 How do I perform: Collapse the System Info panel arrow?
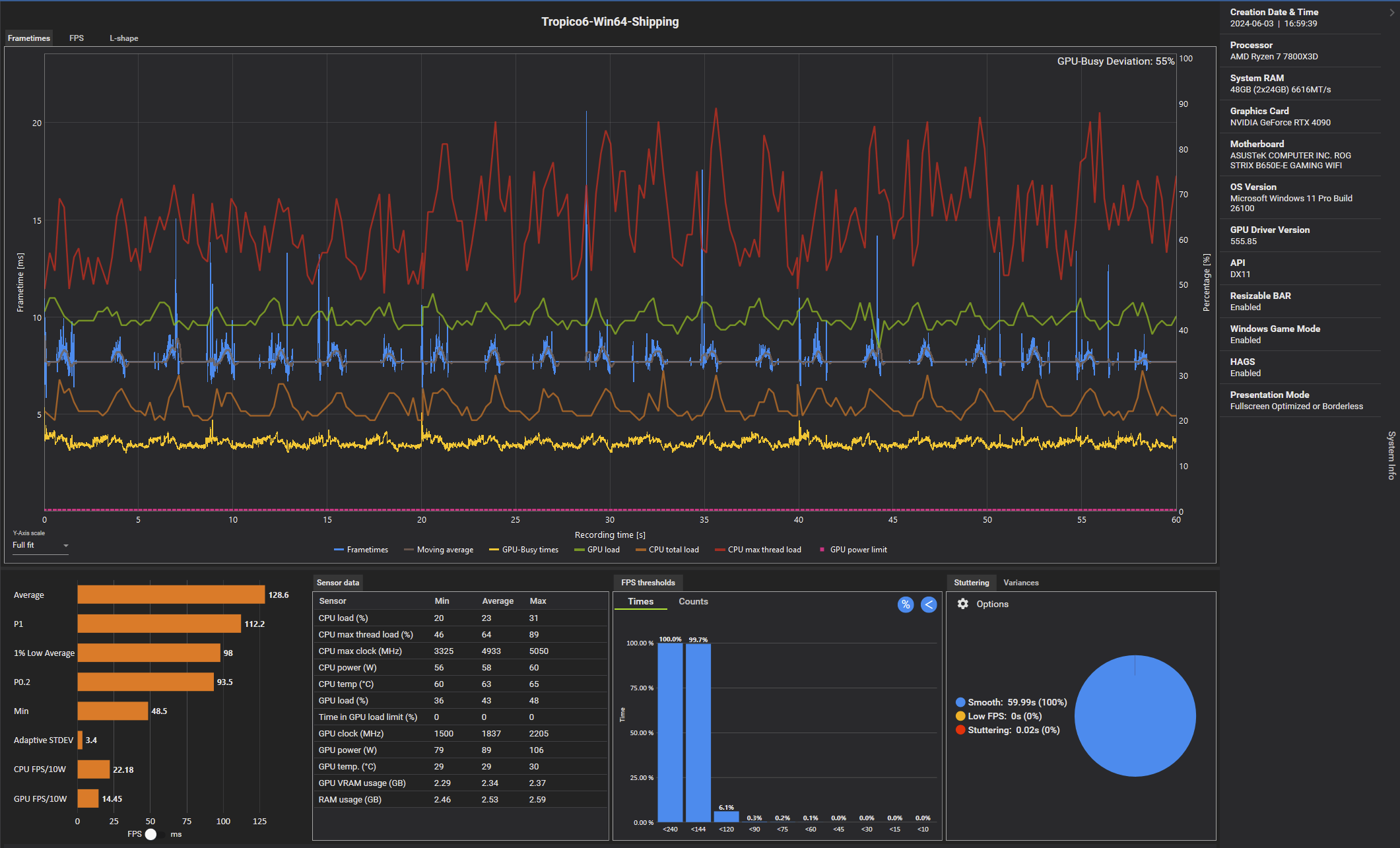point(1392,13)
